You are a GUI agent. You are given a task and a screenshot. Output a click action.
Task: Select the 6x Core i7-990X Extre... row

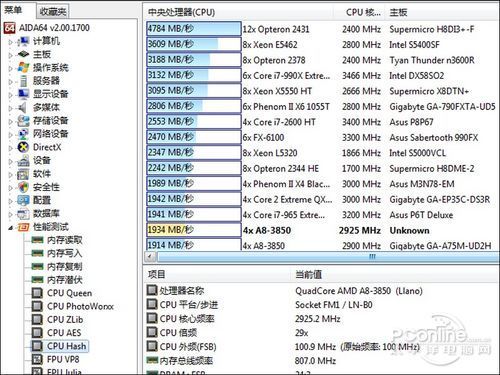322,75
